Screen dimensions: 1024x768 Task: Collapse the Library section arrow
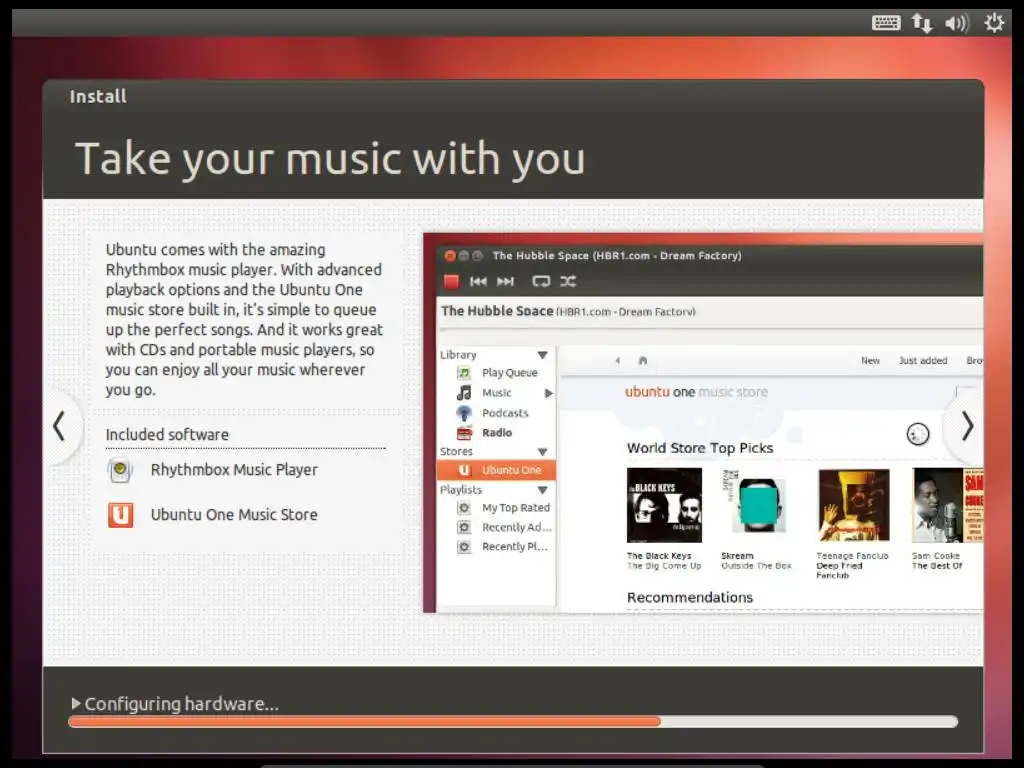pyautogui.click(x=542, y=355)
